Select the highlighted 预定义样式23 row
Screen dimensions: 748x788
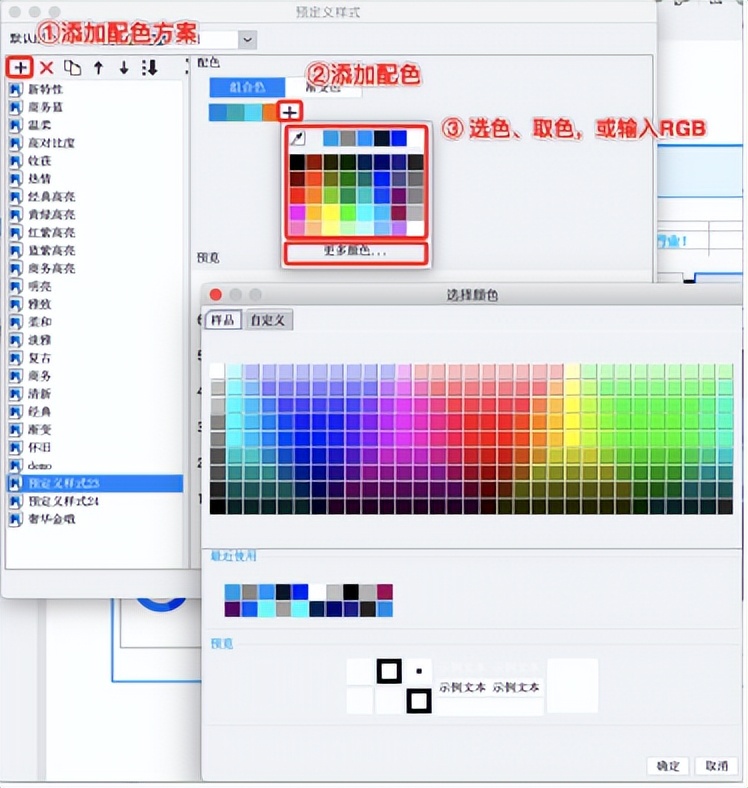click(95, 483)
